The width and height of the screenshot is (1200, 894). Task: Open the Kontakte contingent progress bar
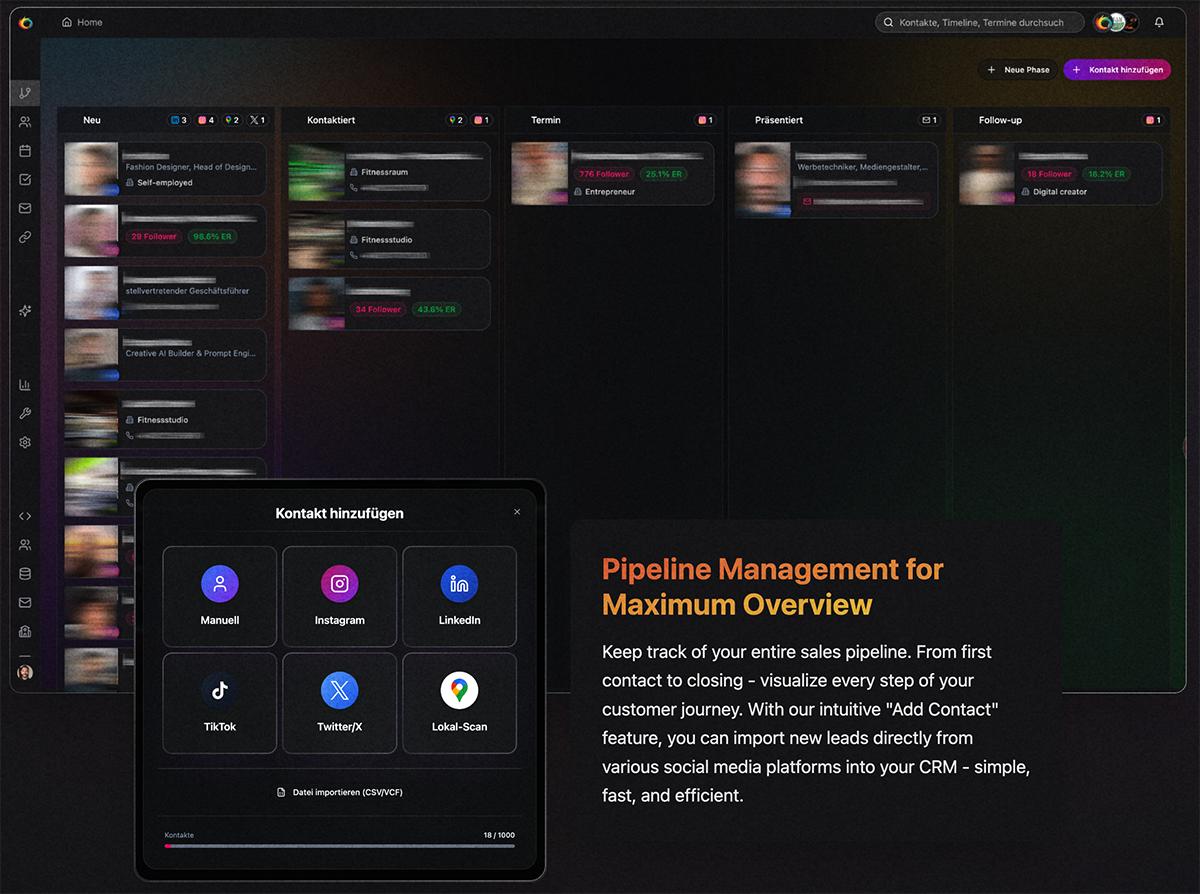(339, 845)
